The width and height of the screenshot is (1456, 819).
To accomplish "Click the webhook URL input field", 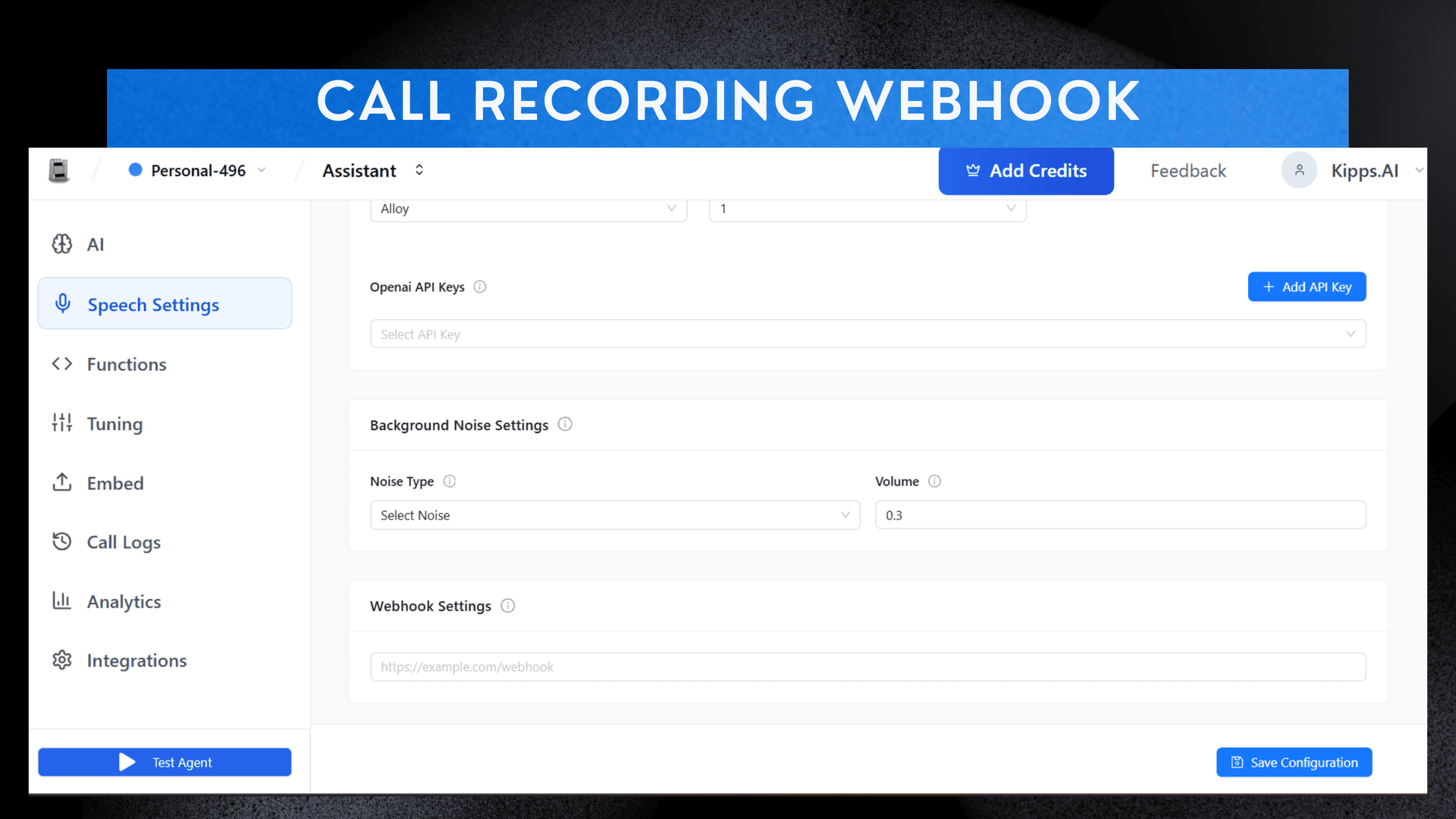I will [x=867, y=667].
